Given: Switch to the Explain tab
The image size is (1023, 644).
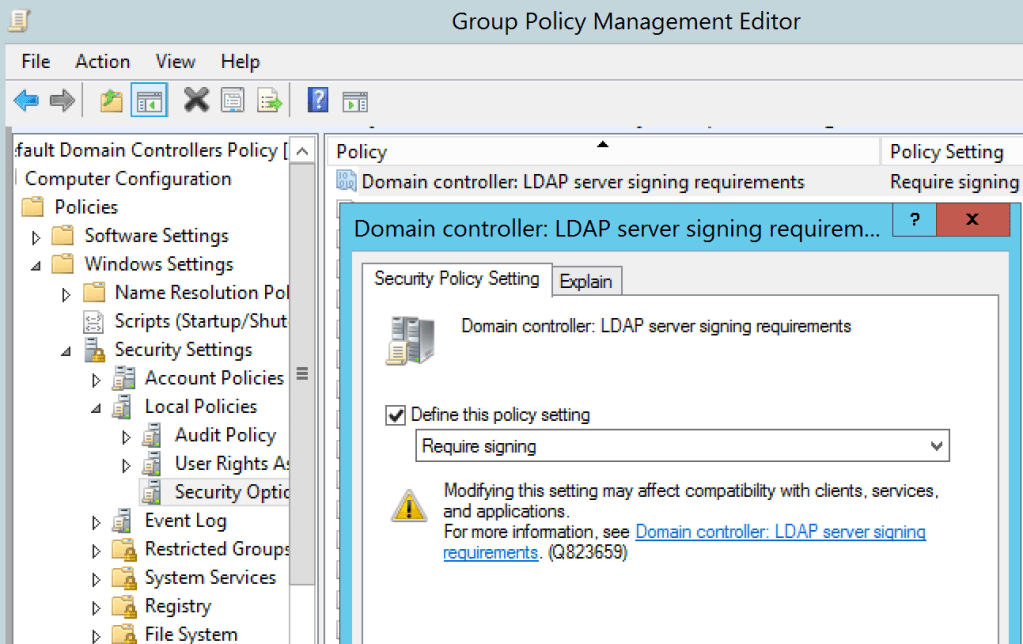Looking at the screenshot, I should pos(586,282).
